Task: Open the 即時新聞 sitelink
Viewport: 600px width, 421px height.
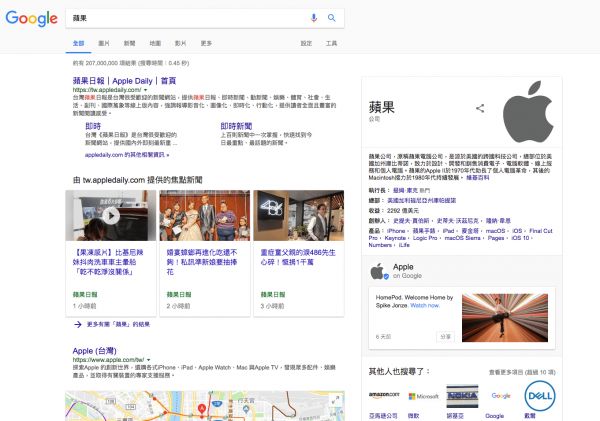Action: [236, 126]
